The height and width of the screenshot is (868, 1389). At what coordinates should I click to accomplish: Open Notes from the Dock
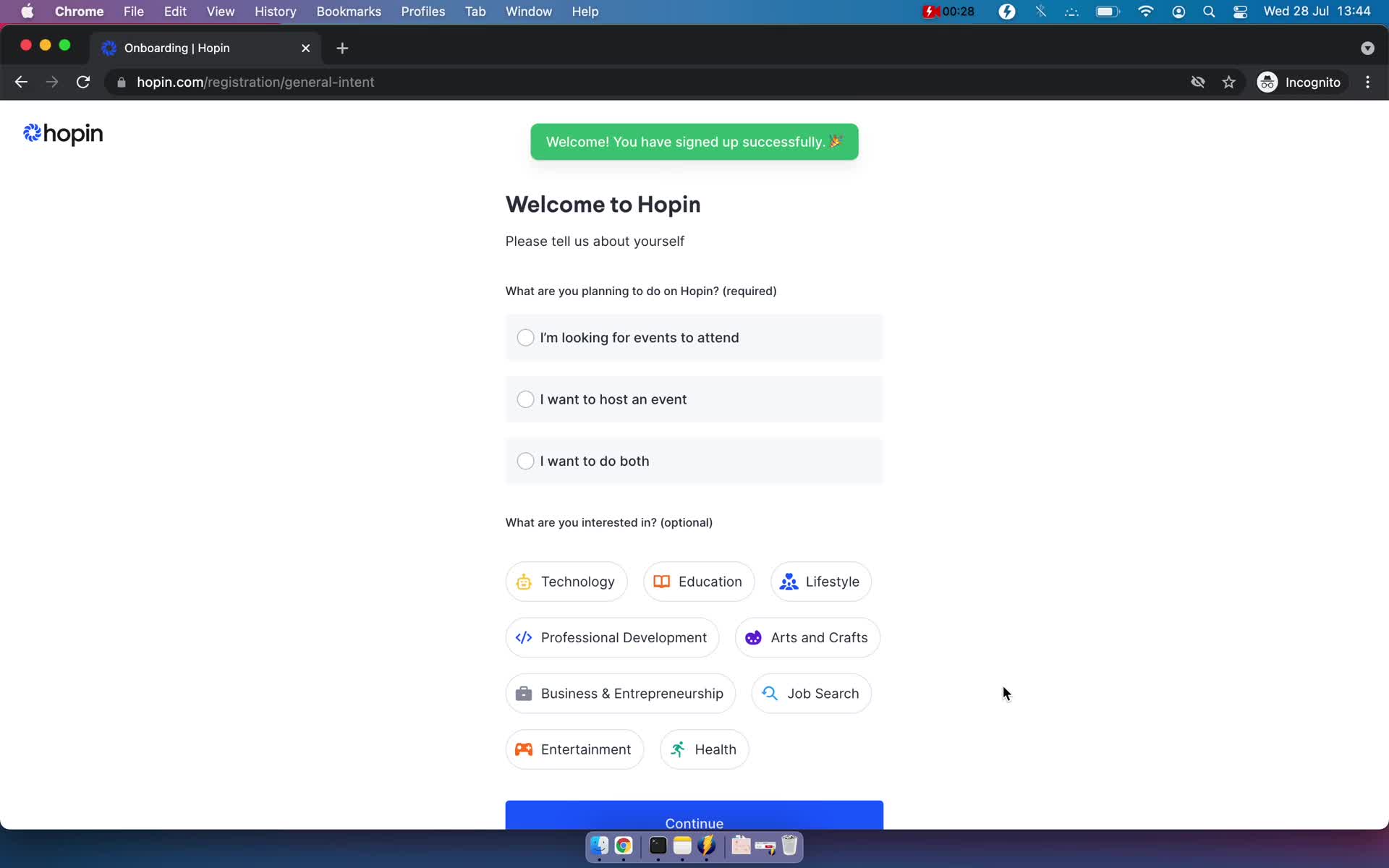(682, 845)
